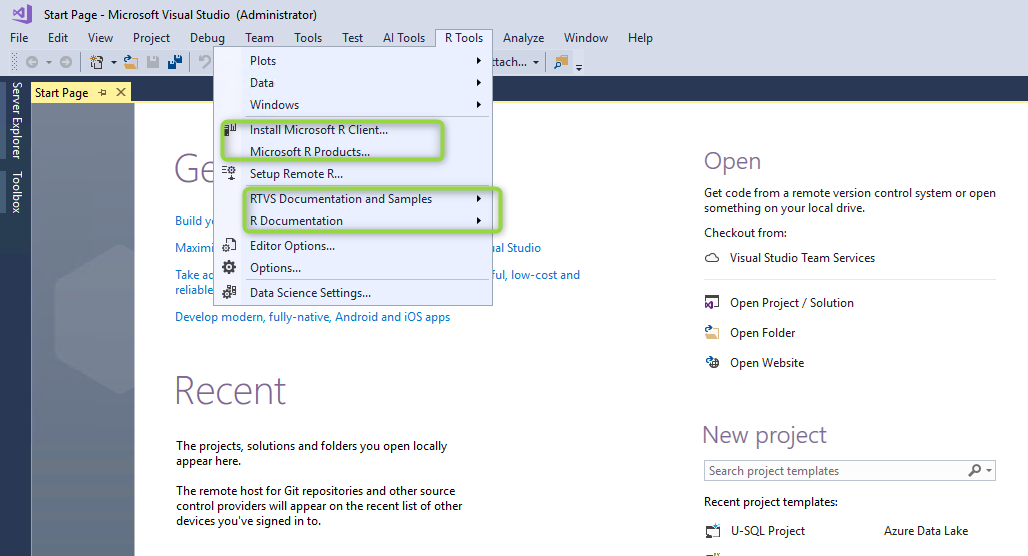Click the Find in Files toolbar icon
This screenshot has width=1028, height=556.
(560, 62)
